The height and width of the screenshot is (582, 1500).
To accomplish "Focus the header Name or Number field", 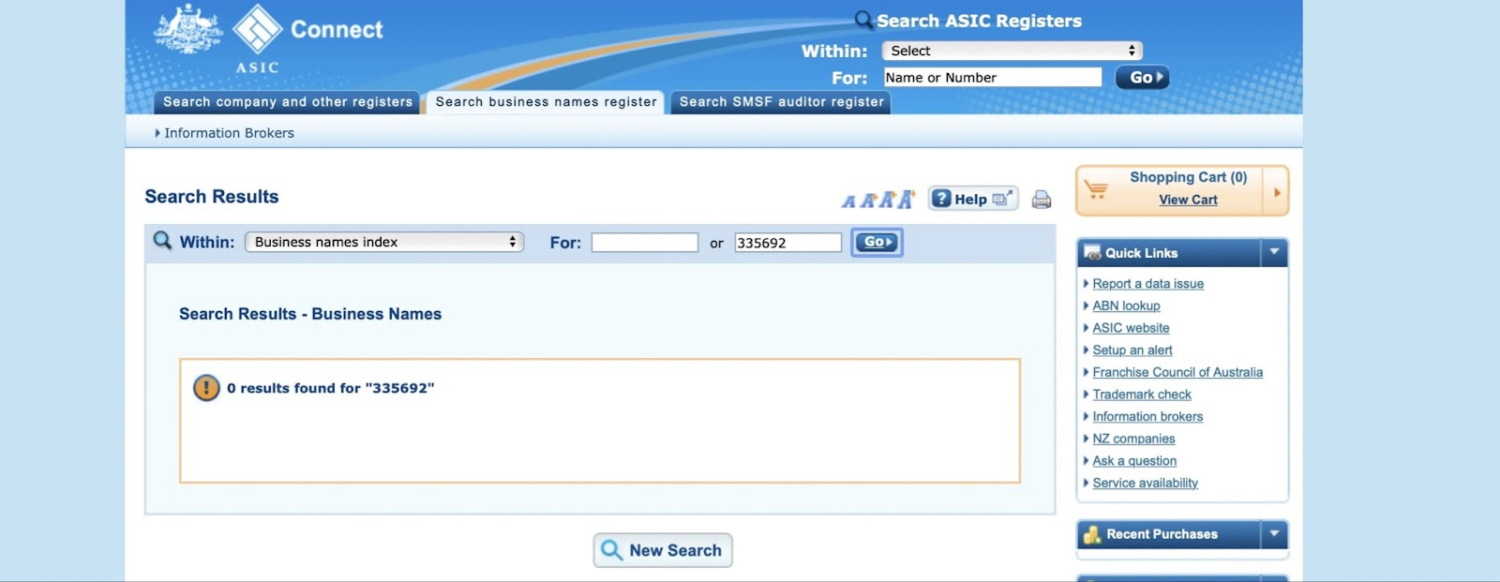I will point(992,77).
